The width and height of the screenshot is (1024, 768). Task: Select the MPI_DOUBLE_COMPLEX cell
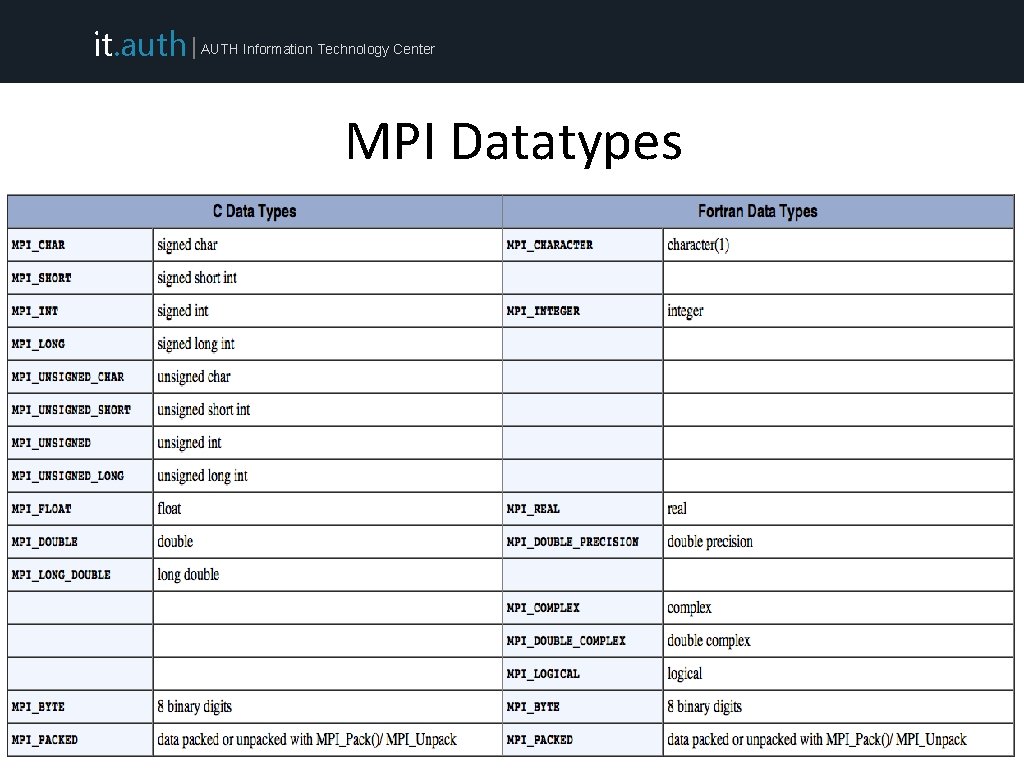(x=583, y=641)
